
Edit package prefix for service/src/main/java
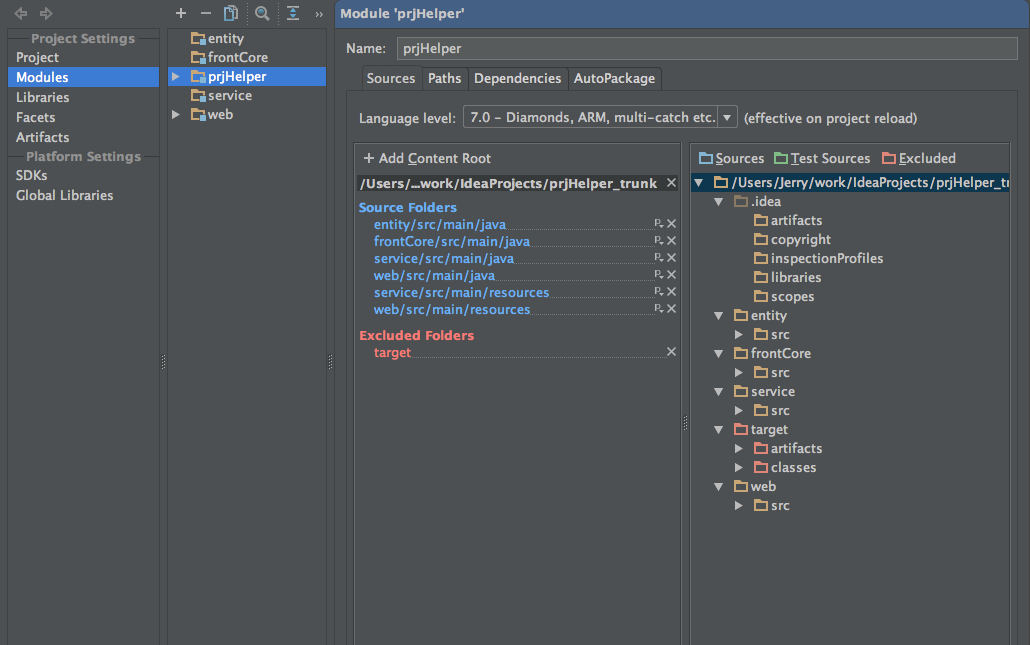point(659,258)
